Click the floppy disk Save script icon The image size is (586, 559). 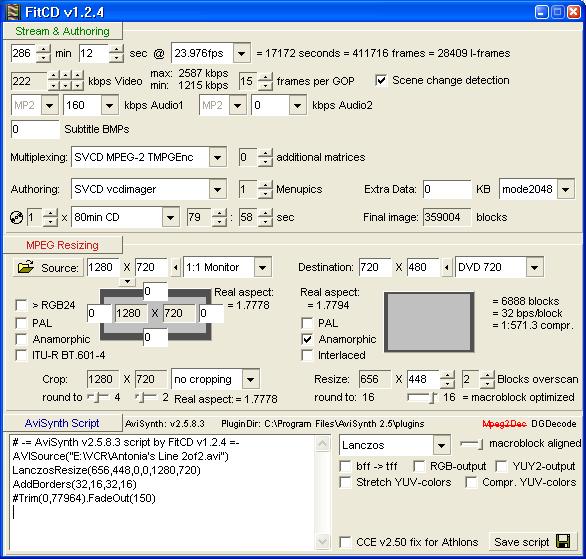coord(563,541)
